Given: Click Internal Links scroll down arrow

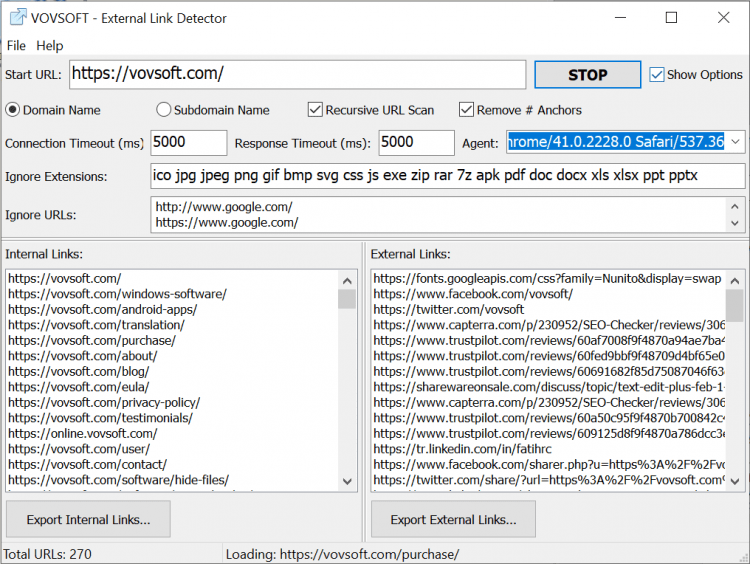Looking at the screenshot, I should coord(347,481).
